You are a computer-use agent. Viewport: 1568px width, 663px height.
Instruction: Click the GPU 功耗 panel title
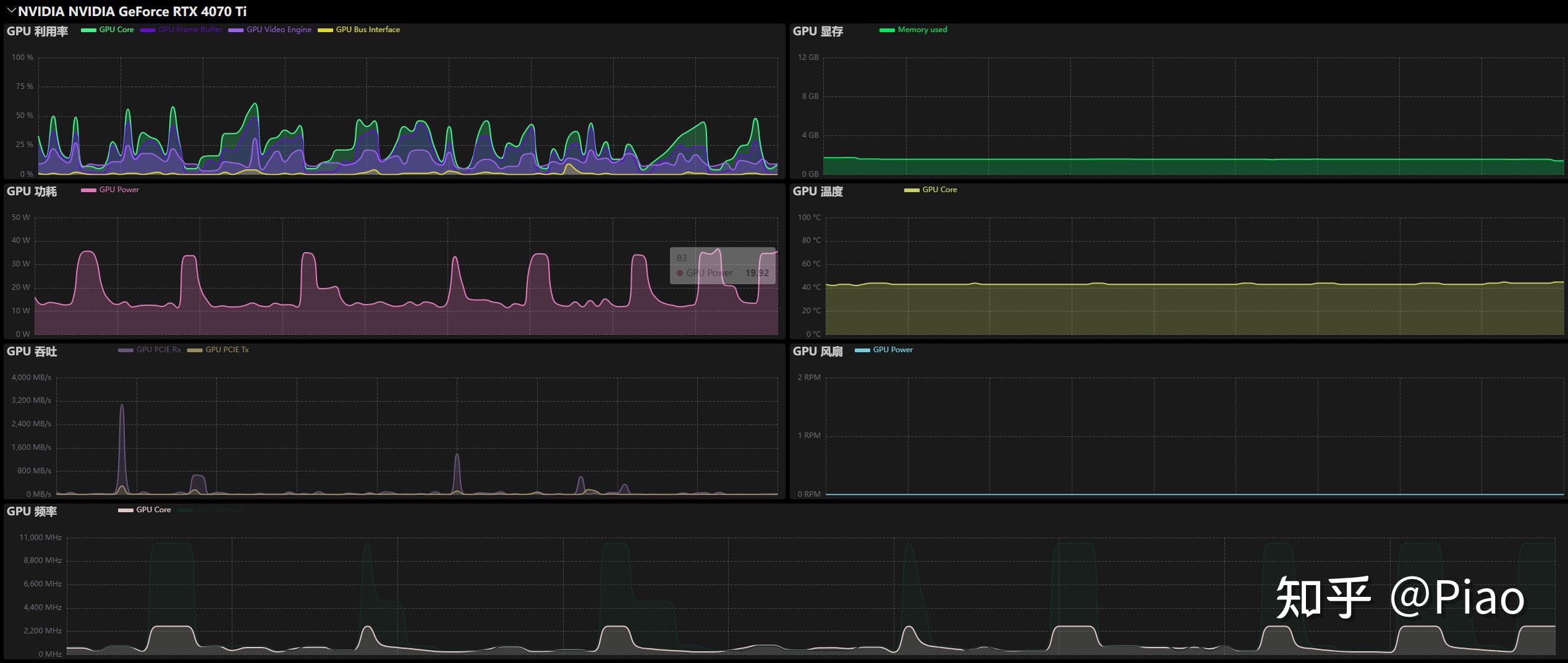click(32, 191)
